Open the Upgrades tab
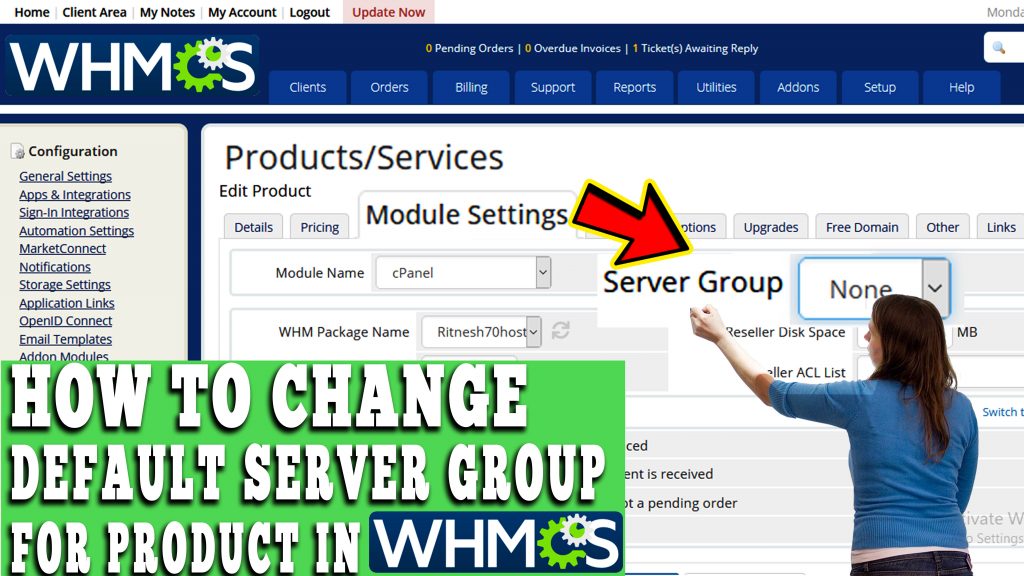The image size is (1024, 576). tap(770, 227)
